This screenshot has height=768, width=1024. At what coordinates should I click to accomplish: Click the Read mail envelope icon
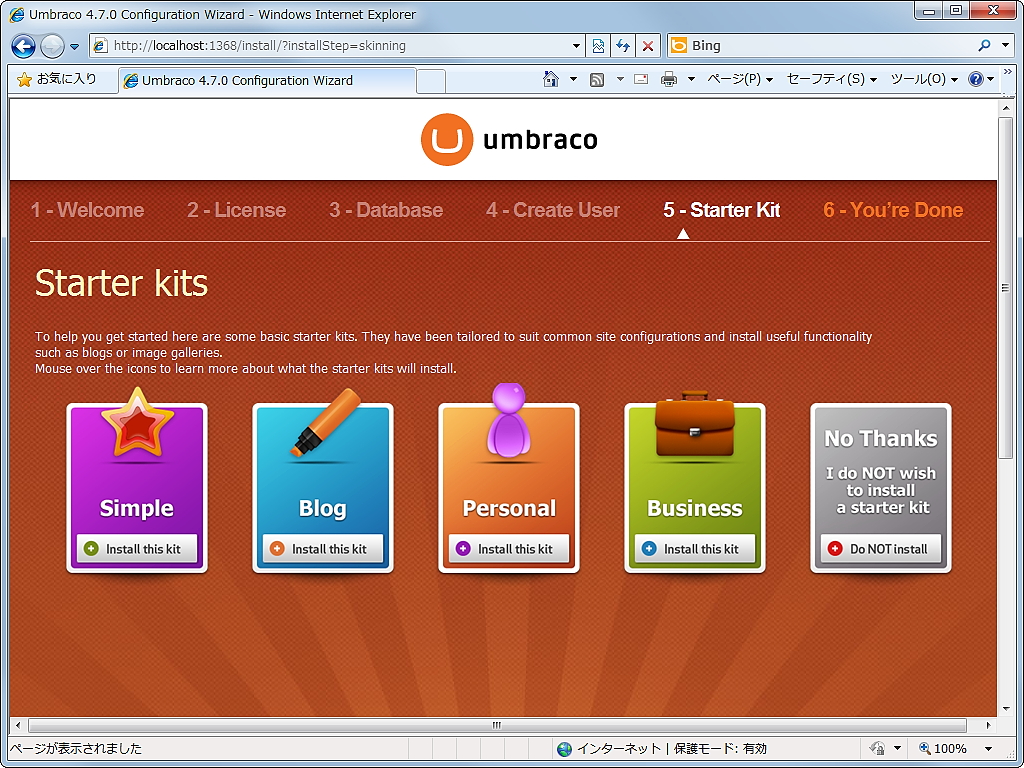(639, 78)
